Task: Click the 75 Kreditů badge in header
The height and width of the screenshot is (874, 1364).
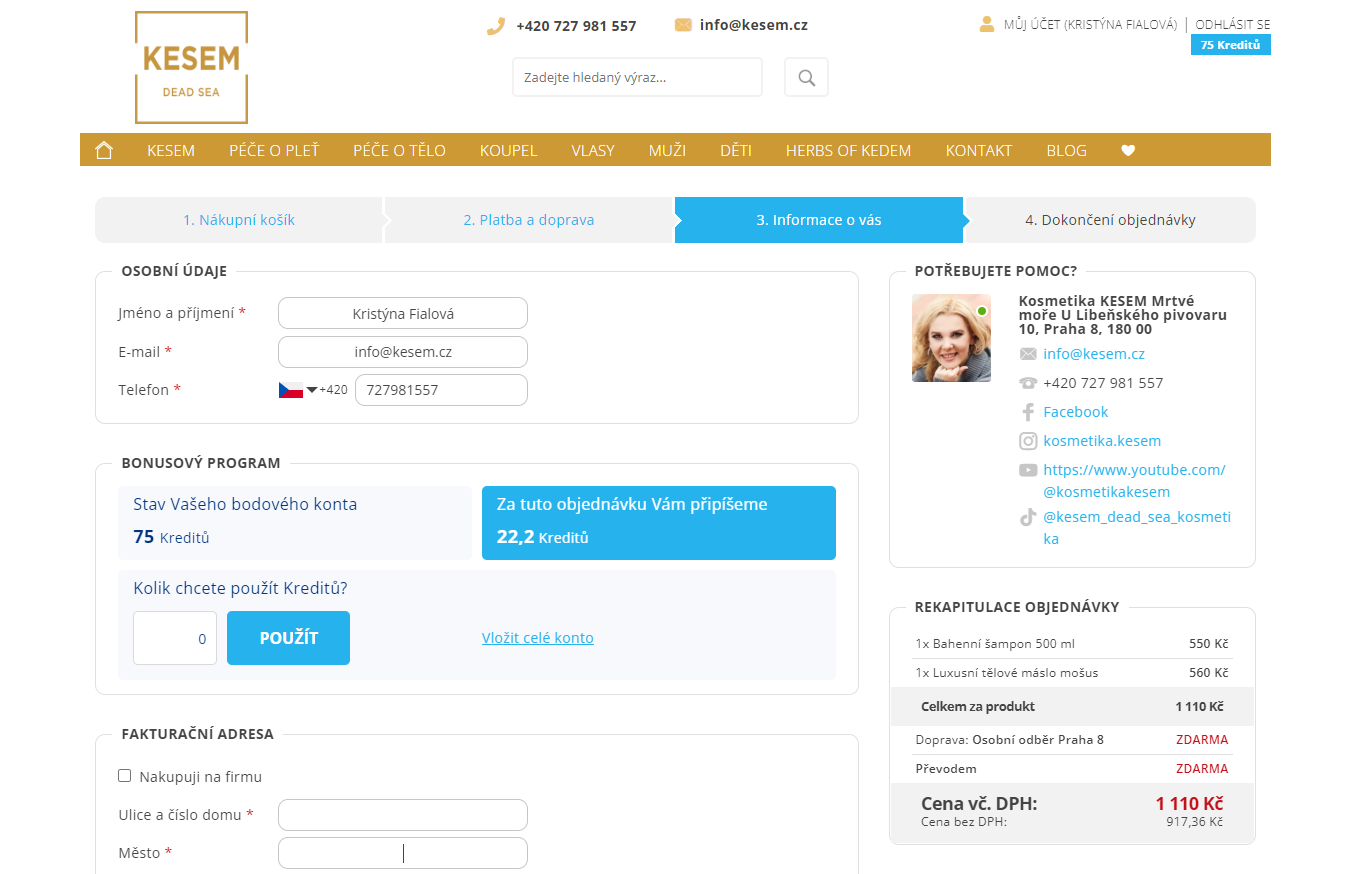Action: (x=1231, y=45)
